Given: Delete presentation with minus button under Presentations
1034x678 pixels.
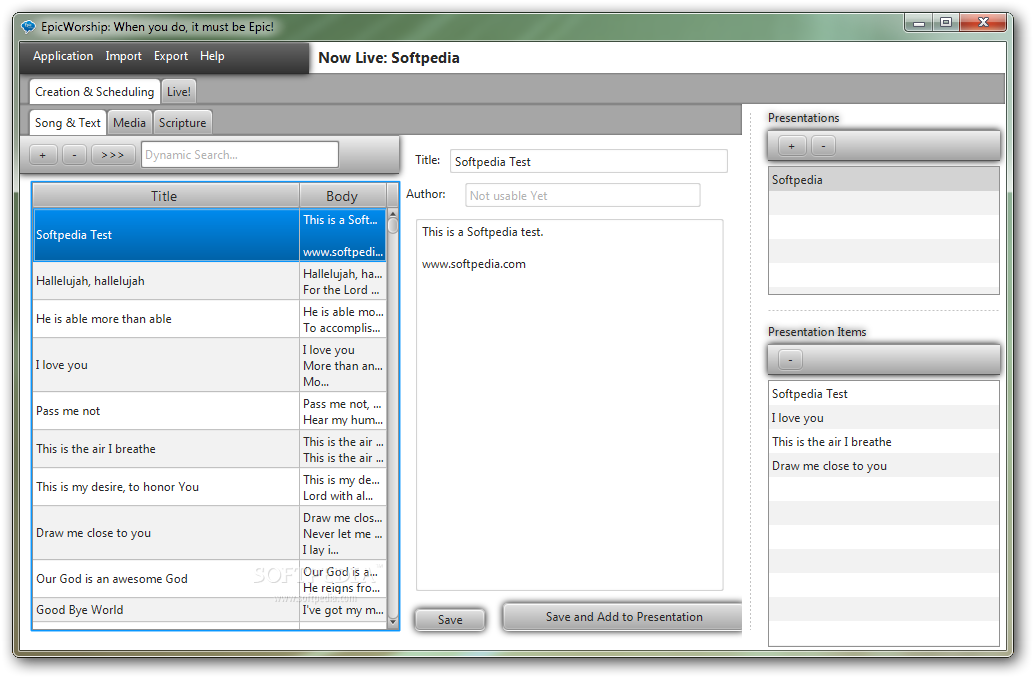Looking at the screenshot, I should 823,146.
